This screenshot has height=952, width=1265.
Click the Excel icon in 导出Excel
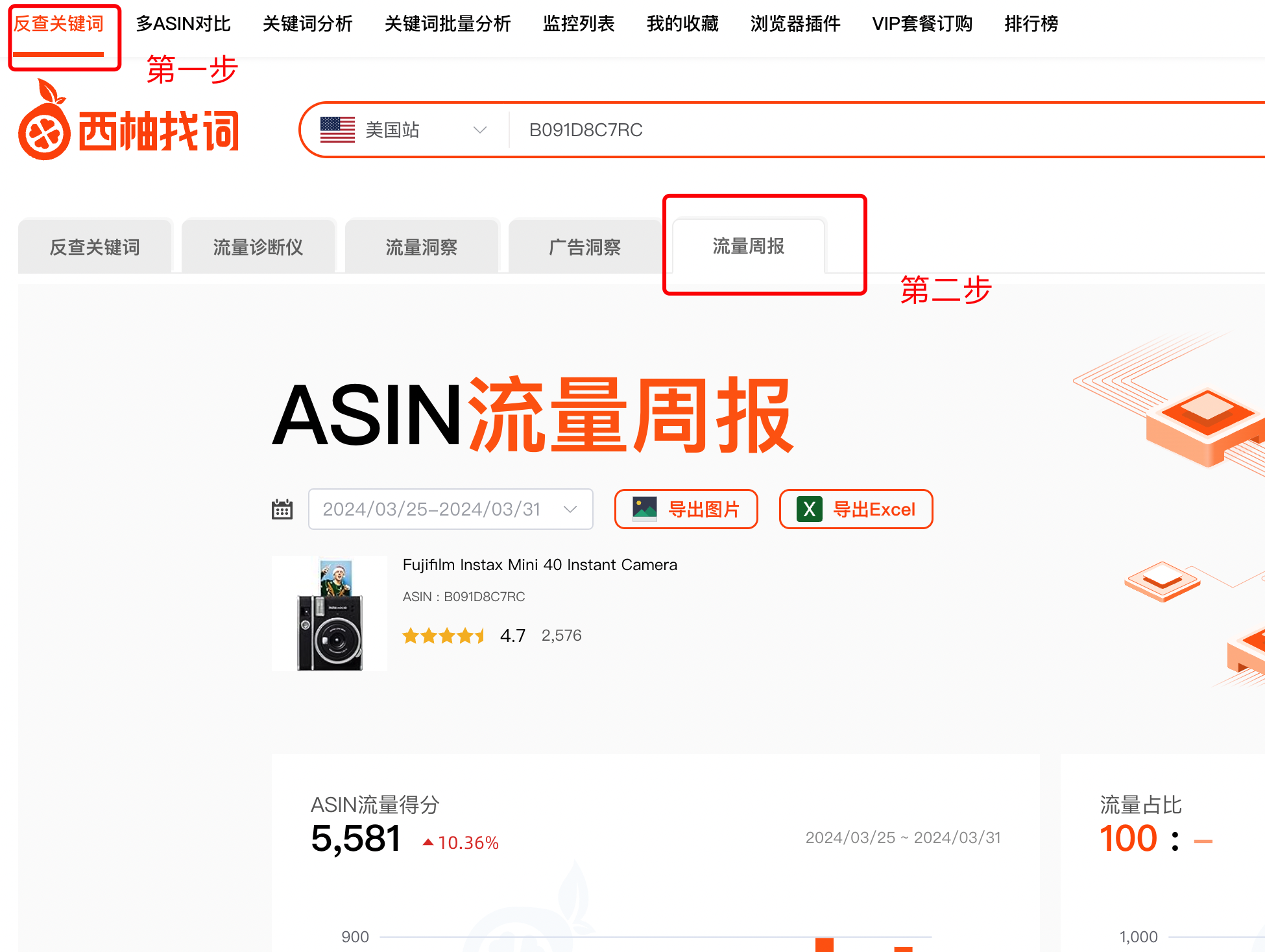810,509
